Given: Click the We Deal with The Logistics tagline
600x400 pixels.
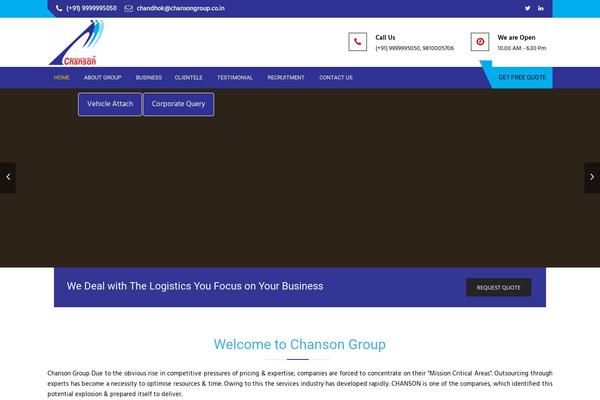Looking at the screenshot, I should point(195,286).
